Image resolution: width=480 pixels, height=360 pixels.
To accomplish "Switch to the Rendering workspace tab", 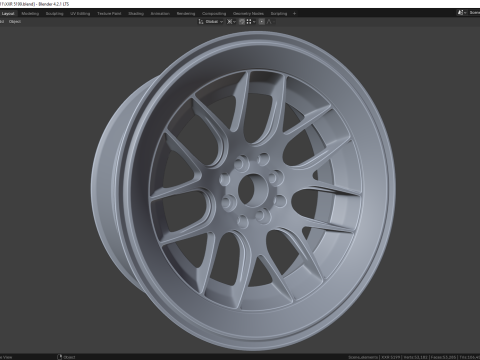I will (186, 13).
